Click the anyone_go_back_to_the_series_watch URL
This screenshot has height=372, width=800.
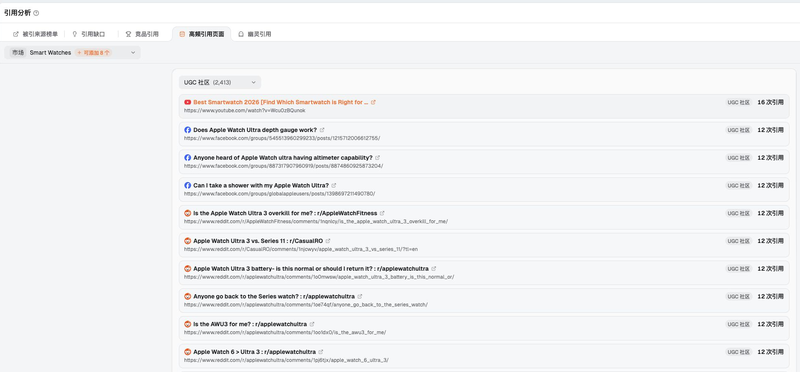306,305
